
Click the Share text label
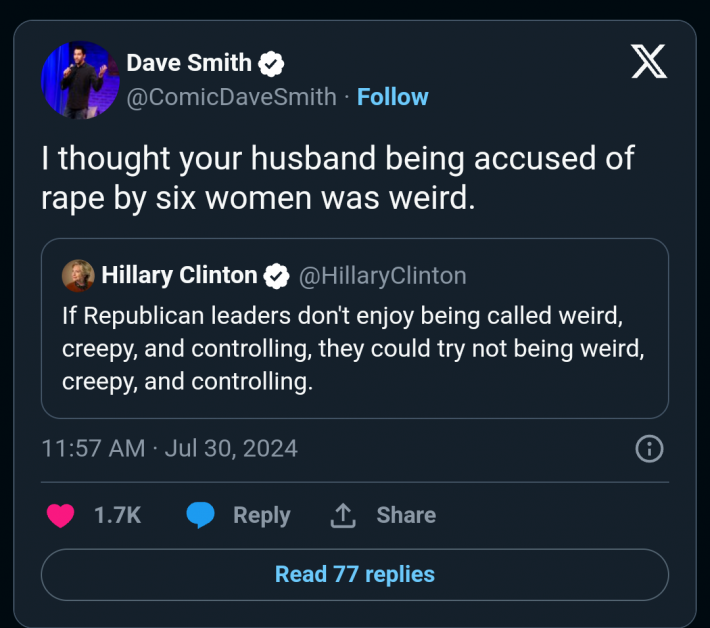tap(406, 515)
